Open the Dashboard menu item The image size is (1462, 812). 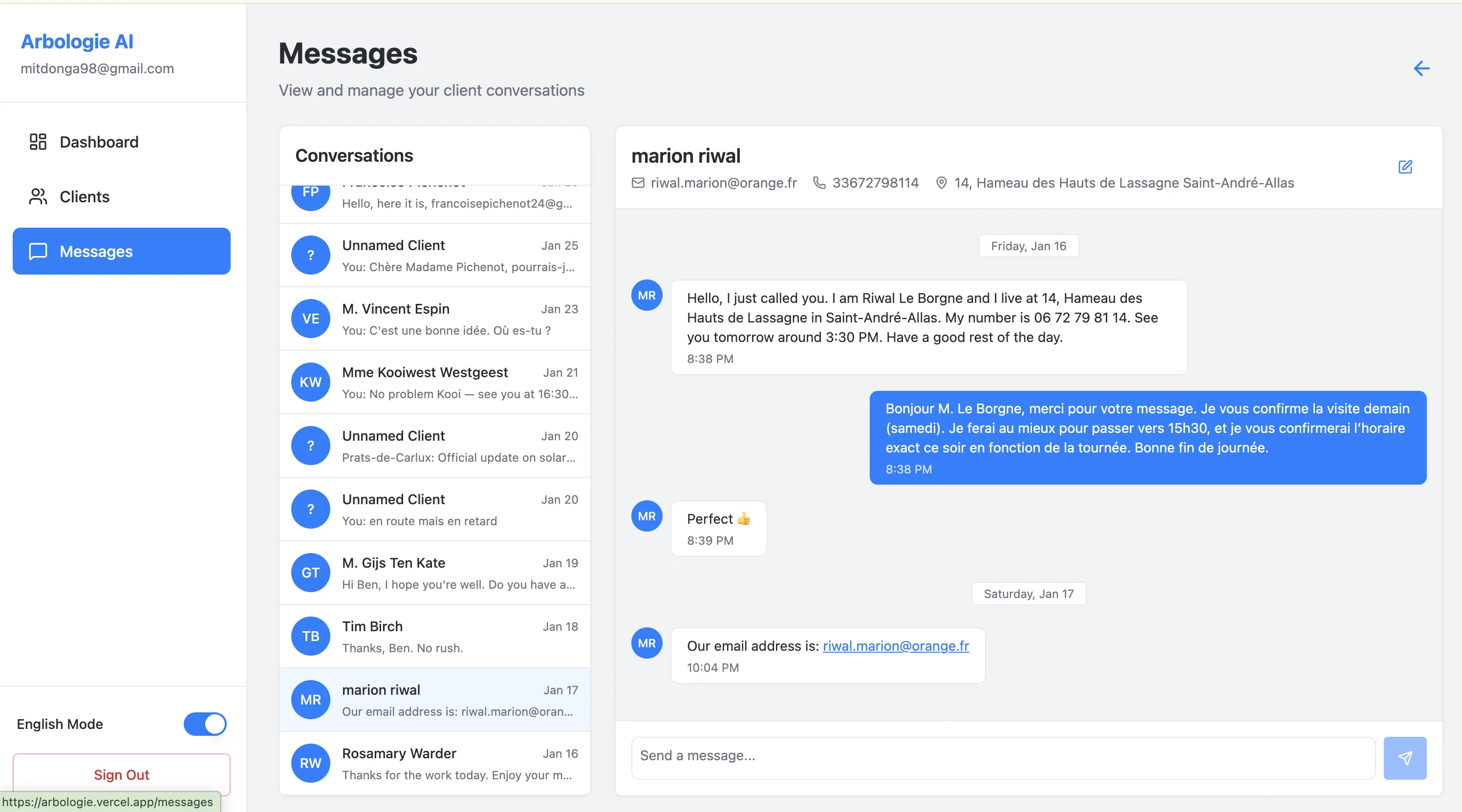click(x=99, y=142)
